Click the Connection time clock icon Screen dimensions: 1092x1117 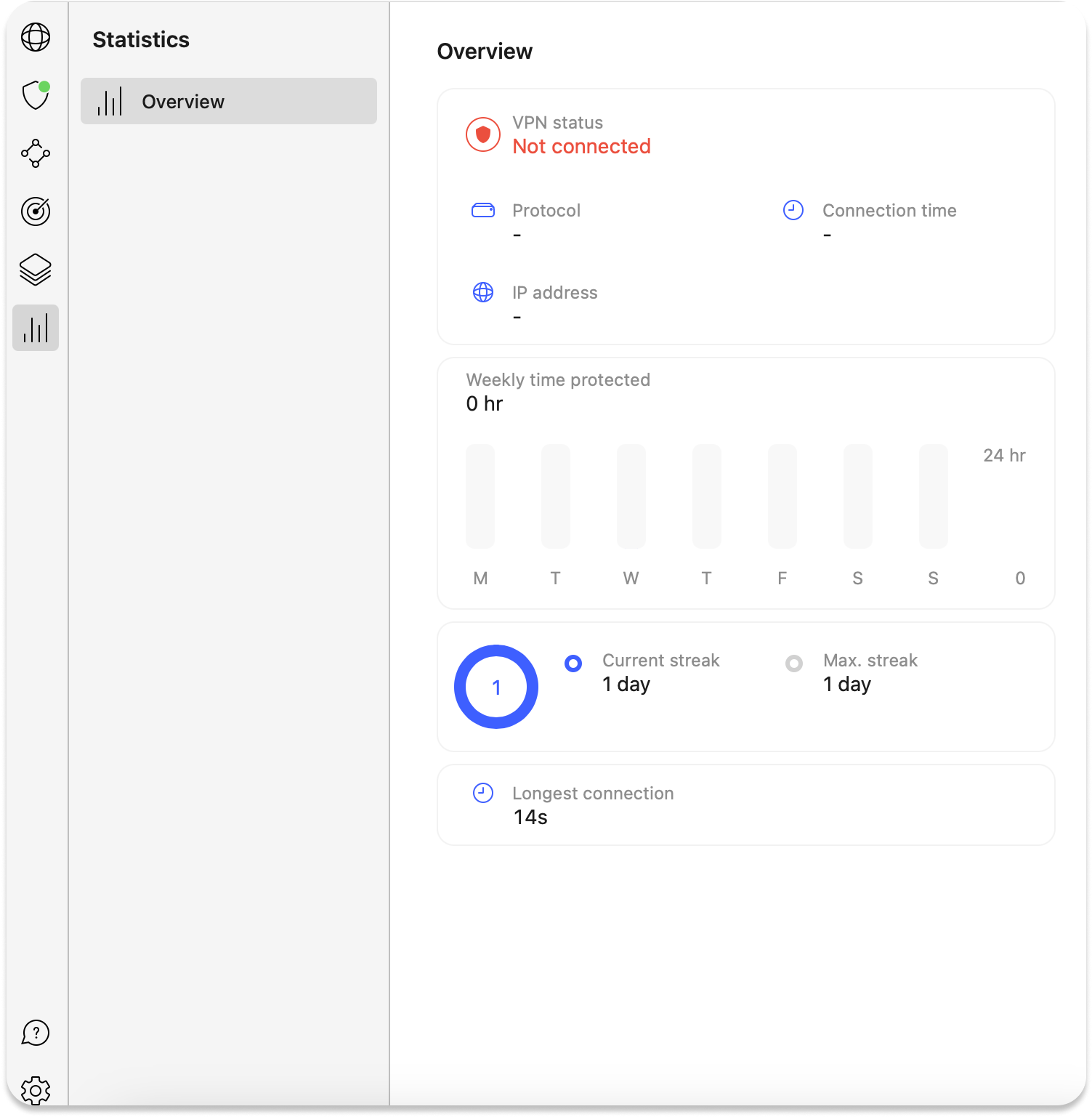793,211
